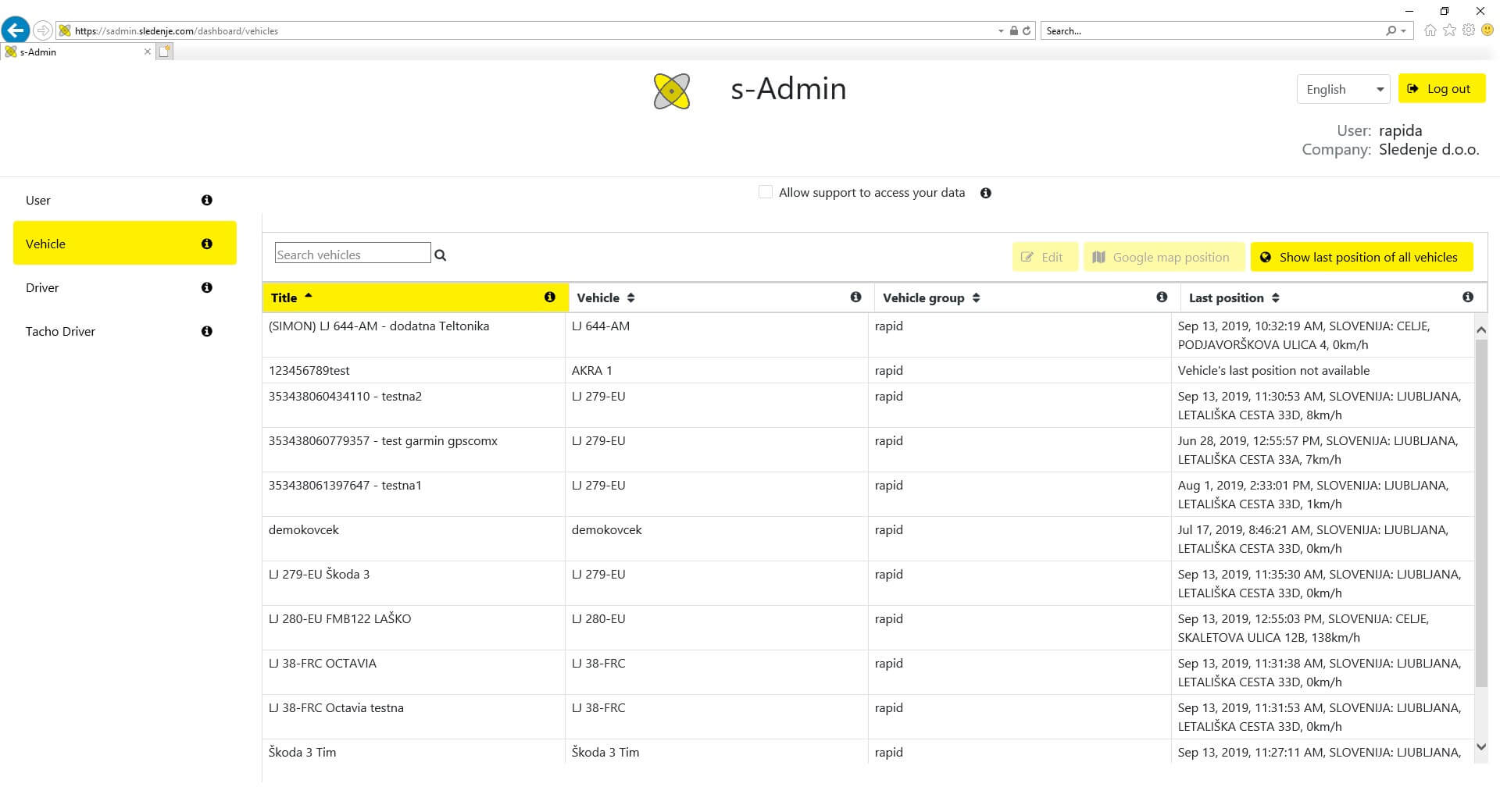The image size is (1500, 812).
Task: Open the User menu section
Action: 125,200
